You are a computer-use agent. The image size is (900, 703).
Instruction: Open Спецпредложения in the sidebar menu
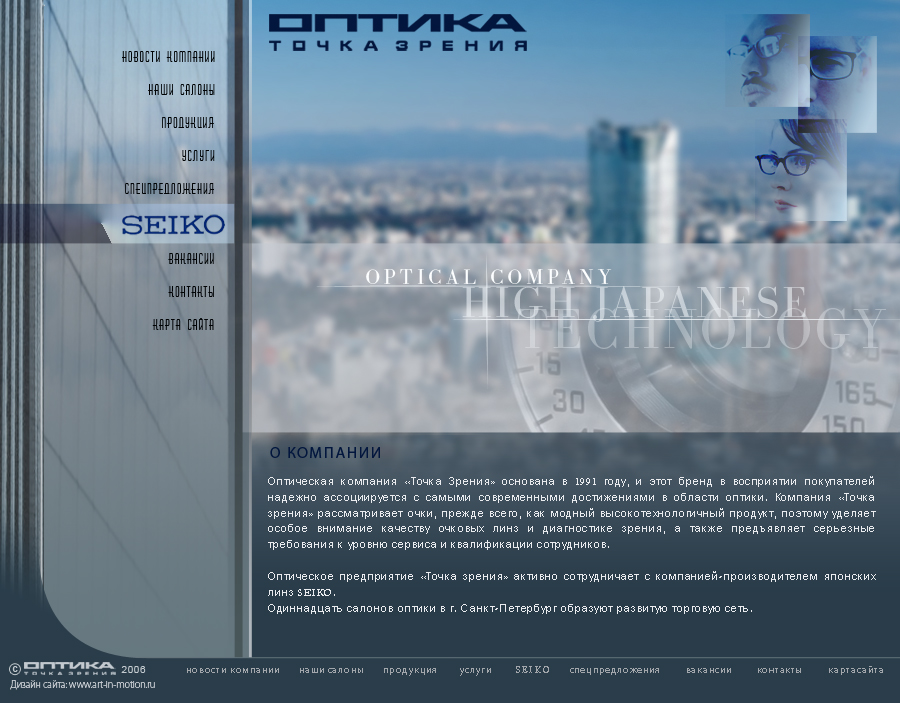pyautogui.click(x=169, y=189)
